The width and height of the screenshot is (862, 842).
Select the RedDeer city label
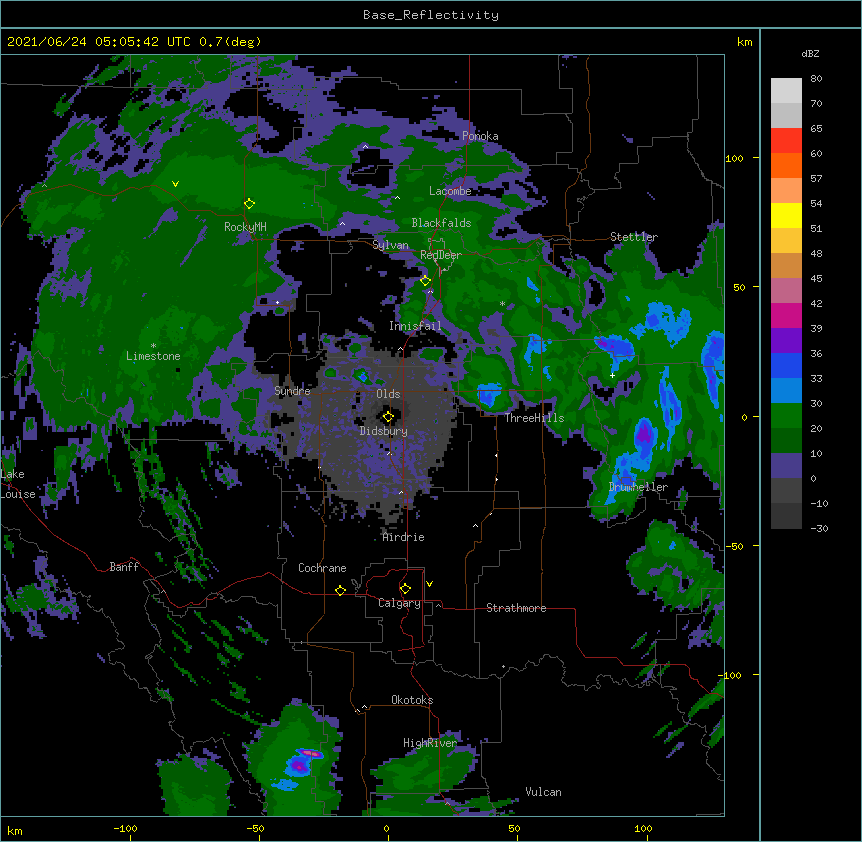[x=441, y=255]
